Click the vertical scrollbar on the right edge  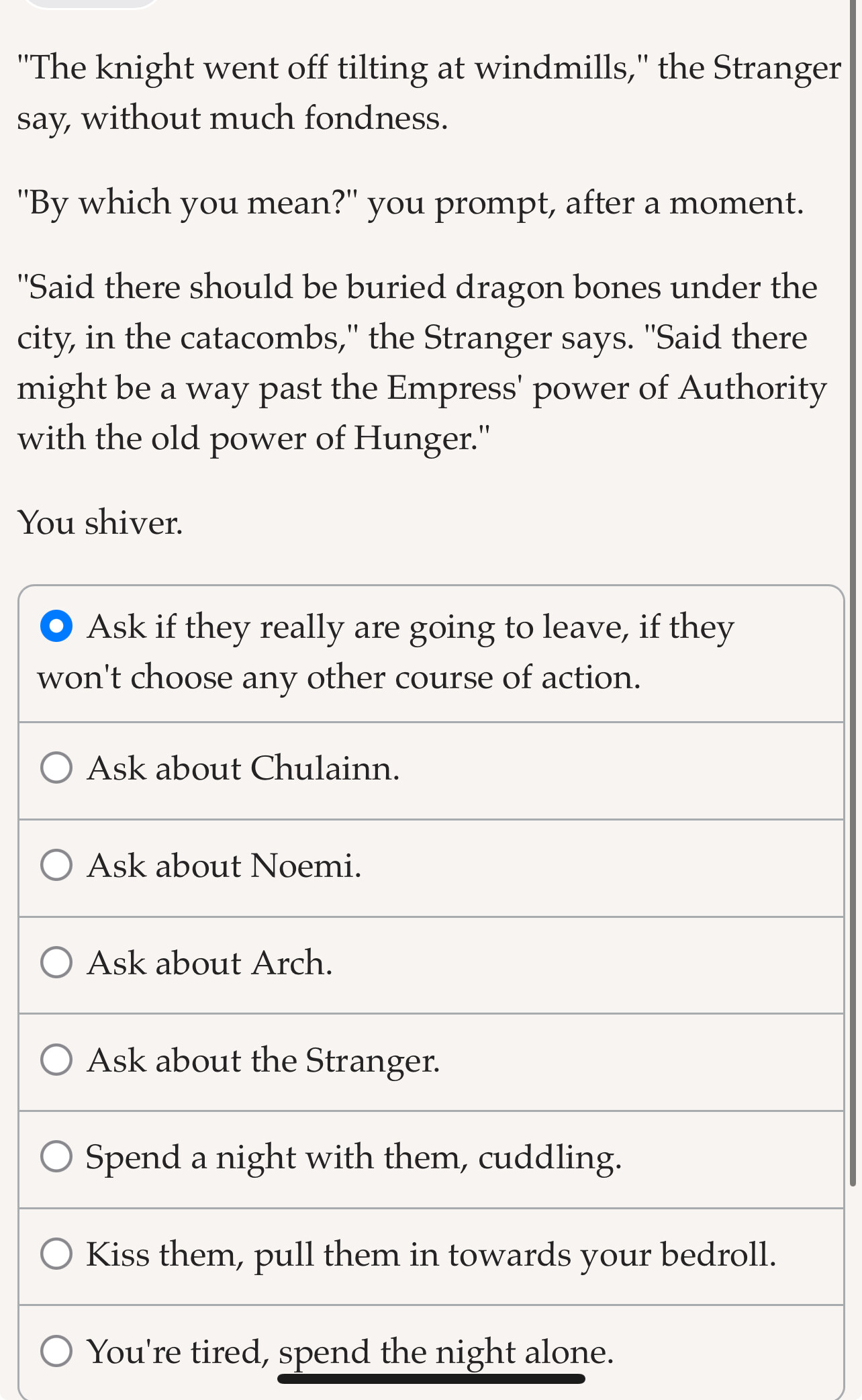click(853, 604)
